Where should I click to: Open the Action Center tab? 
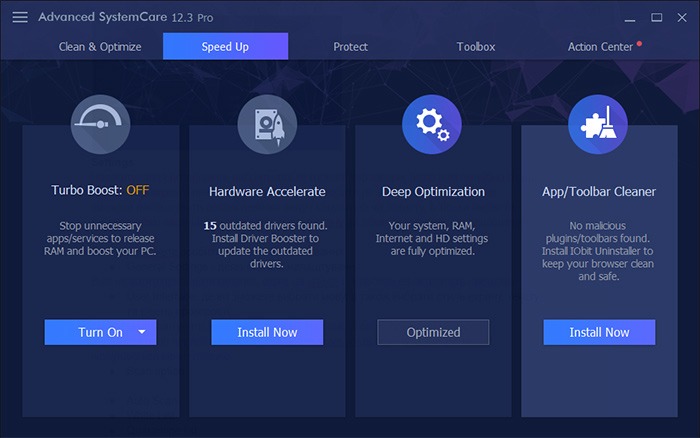(600, 46)
